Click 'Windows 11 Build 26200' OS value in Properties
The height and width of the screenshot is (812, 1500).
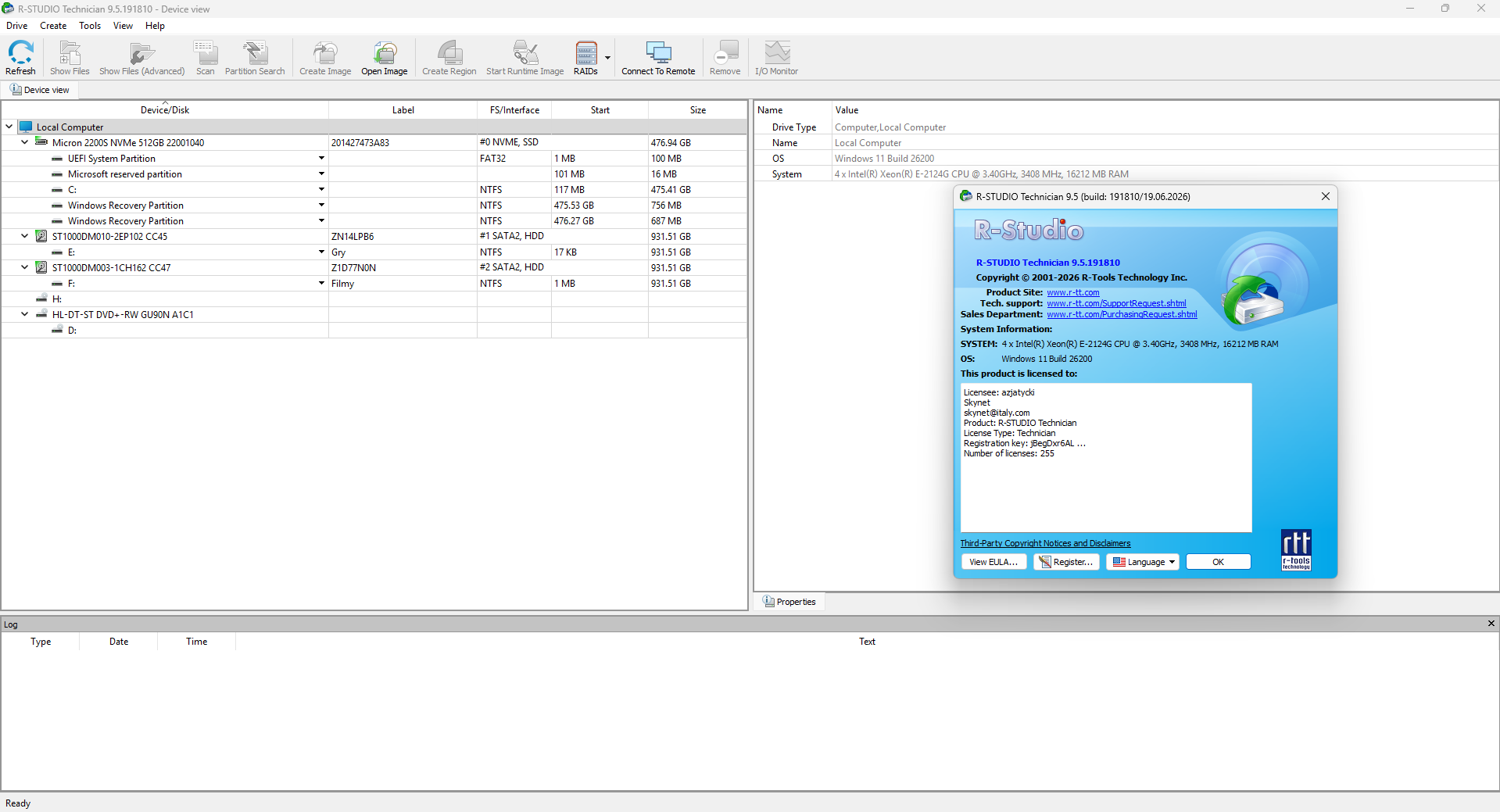pos(884,158)
